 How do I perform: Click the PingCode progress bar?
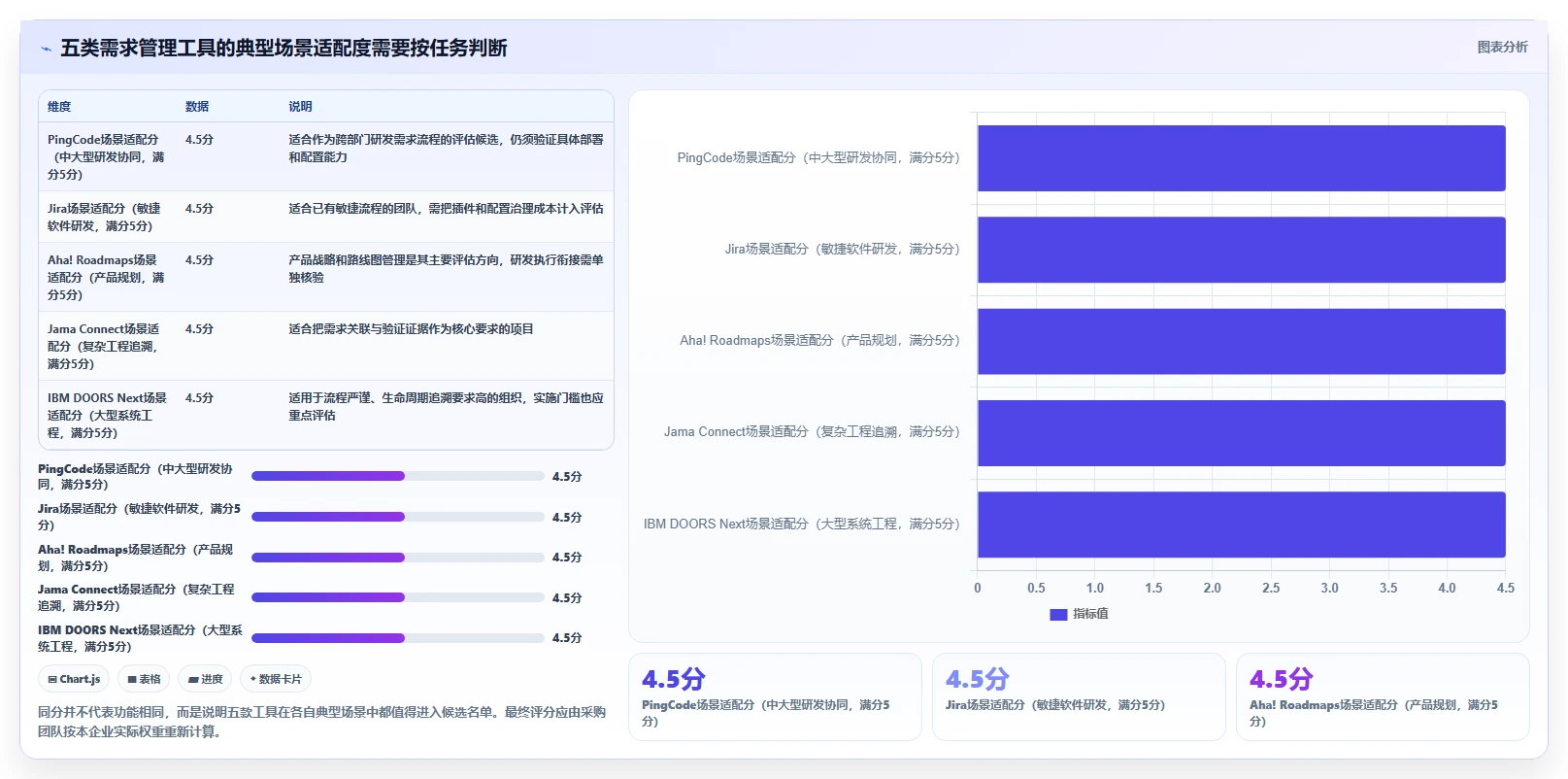(398, 476)
